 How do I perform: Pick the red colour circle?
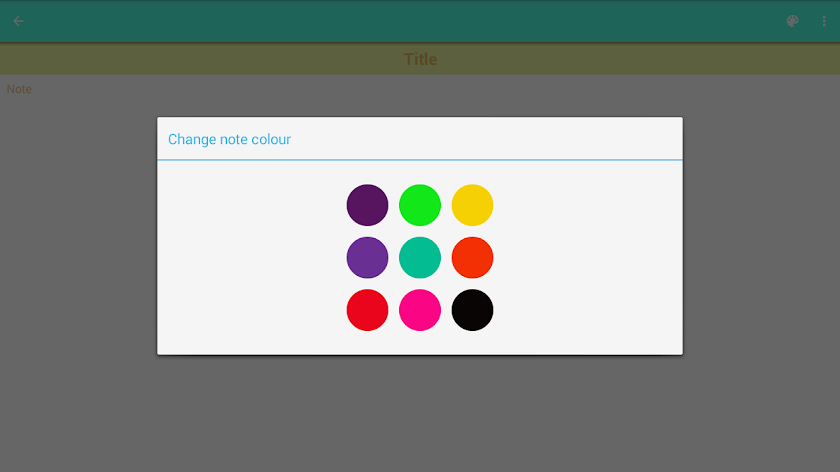(368, 310)
